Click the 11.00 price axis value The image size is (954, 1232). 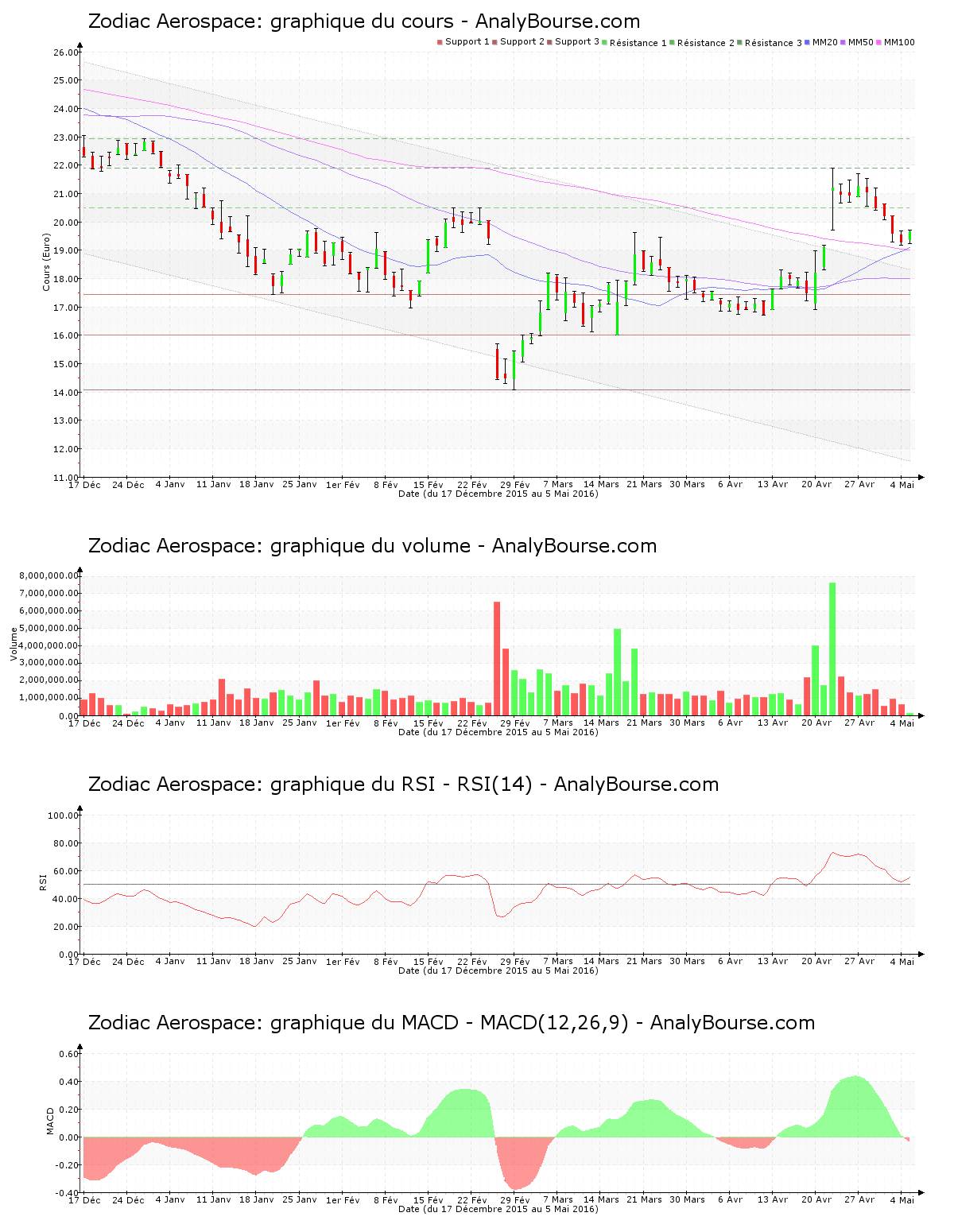66,478
